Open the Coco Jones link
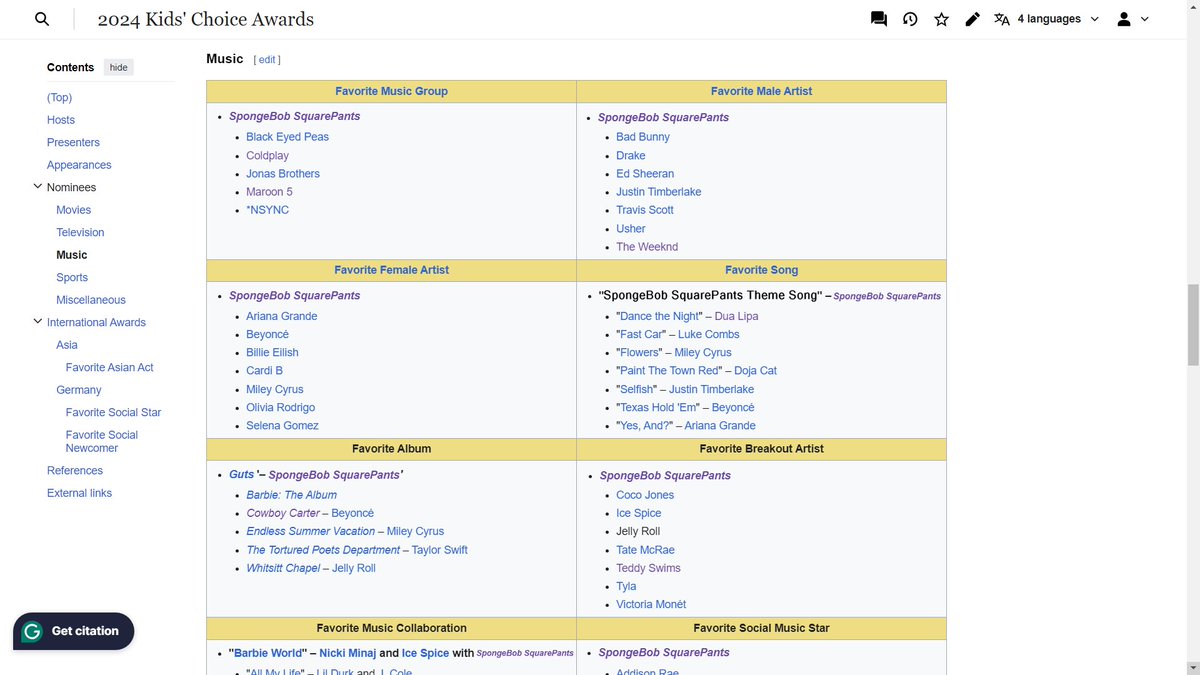 click(x=645, y=495)
